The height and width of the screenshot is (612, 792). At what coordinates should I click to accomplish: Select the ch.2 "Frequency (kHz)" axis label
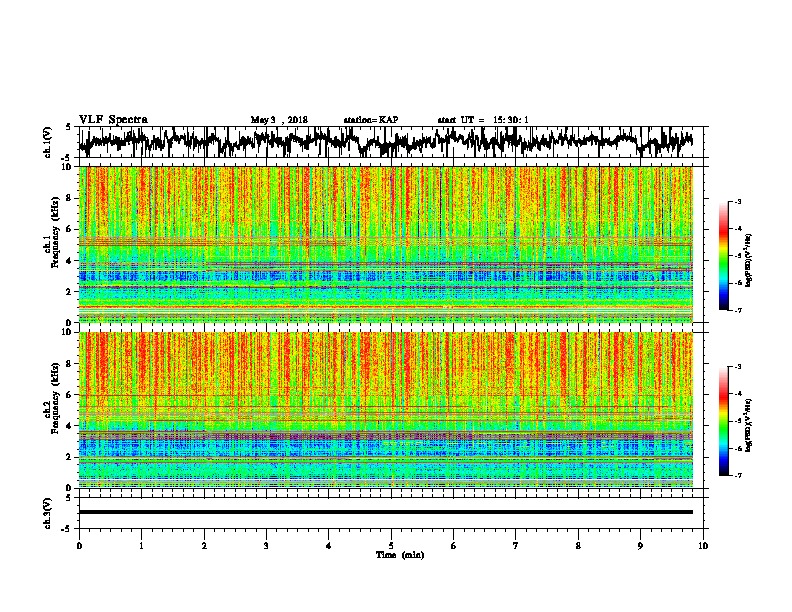pyautogui.click(x=55, y=398)
